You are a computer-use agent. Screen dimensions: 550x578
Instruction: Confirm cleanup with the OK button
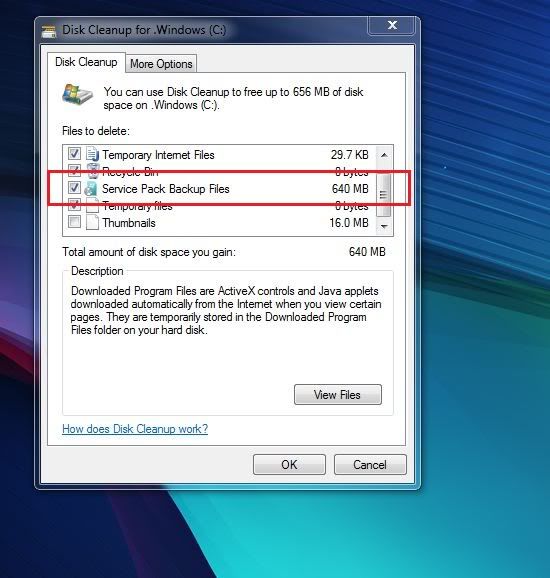point(289,464)
